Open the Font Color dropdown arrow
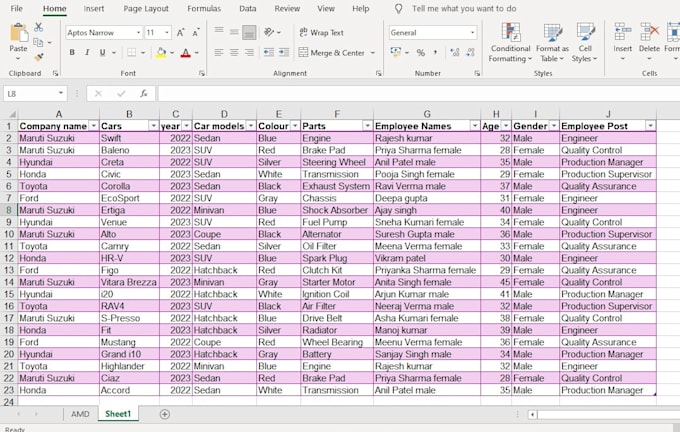Image resolution: width=680 pixels, height=432 pixels. (196, 53)
